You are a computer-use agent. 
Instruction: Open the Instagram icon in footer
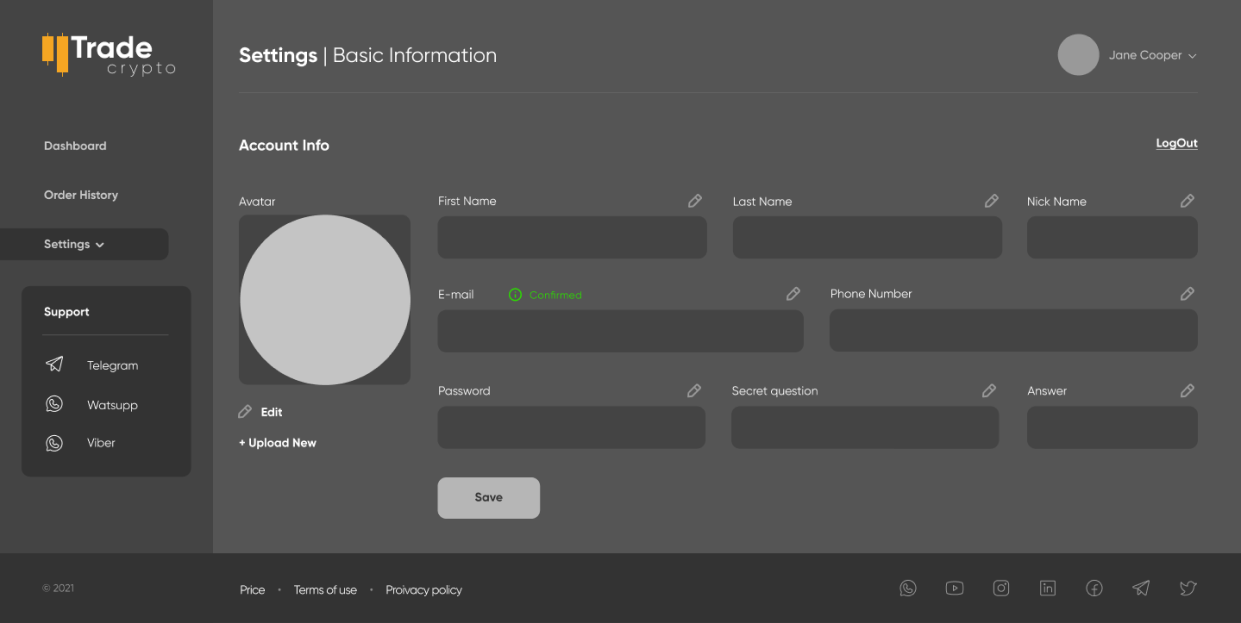[x=1001, y=589]
